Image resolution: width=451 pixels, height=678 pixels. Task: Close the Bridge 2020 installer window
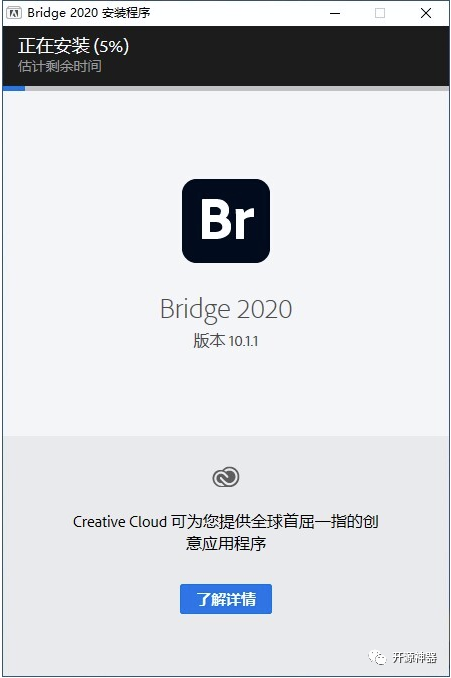coord(426,13)
